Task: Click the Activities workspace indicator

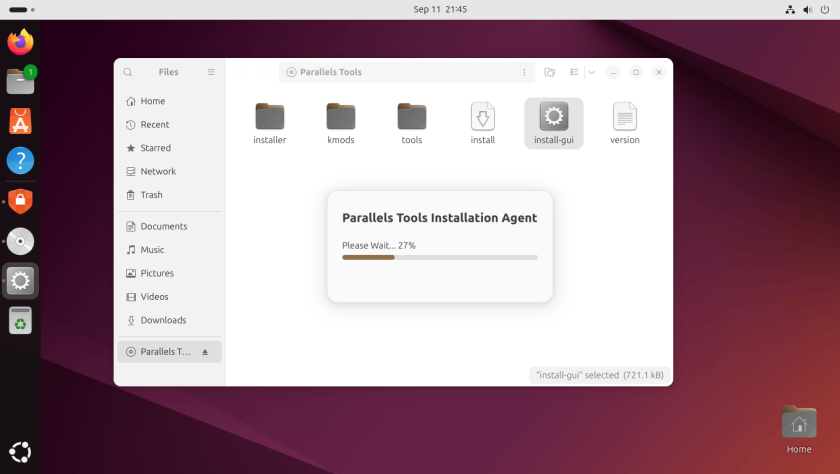Action: (21, 10)
